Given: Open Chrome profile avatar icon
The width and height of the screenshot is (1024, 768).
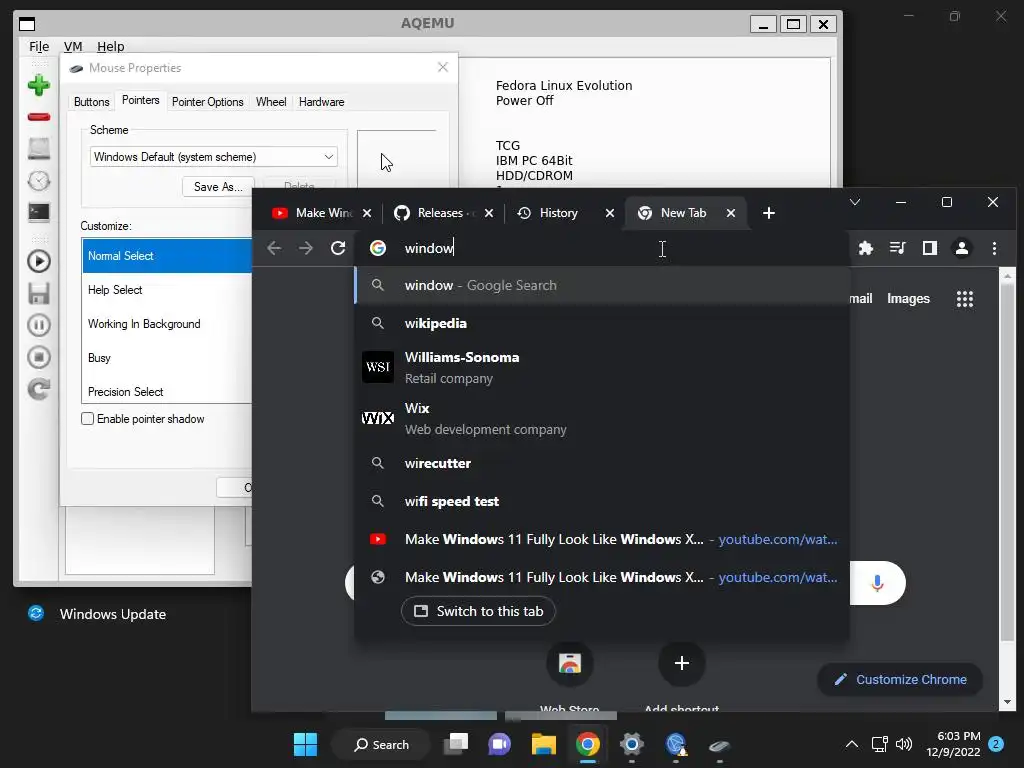Looking at the screenshot, I should pos(961,248).
